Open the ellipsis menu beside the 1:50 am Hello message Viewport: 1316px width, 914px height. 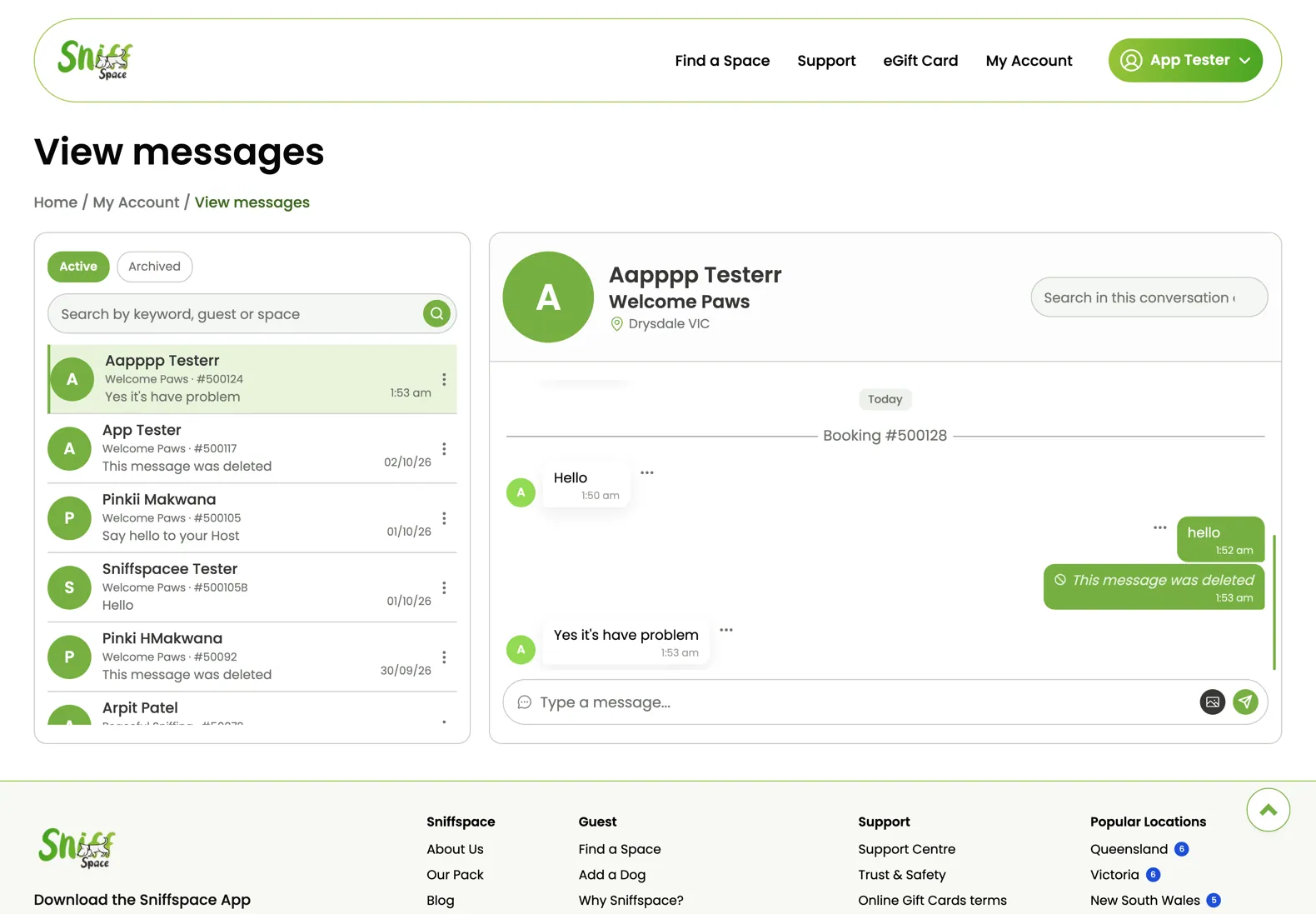(x=647, y=472)
